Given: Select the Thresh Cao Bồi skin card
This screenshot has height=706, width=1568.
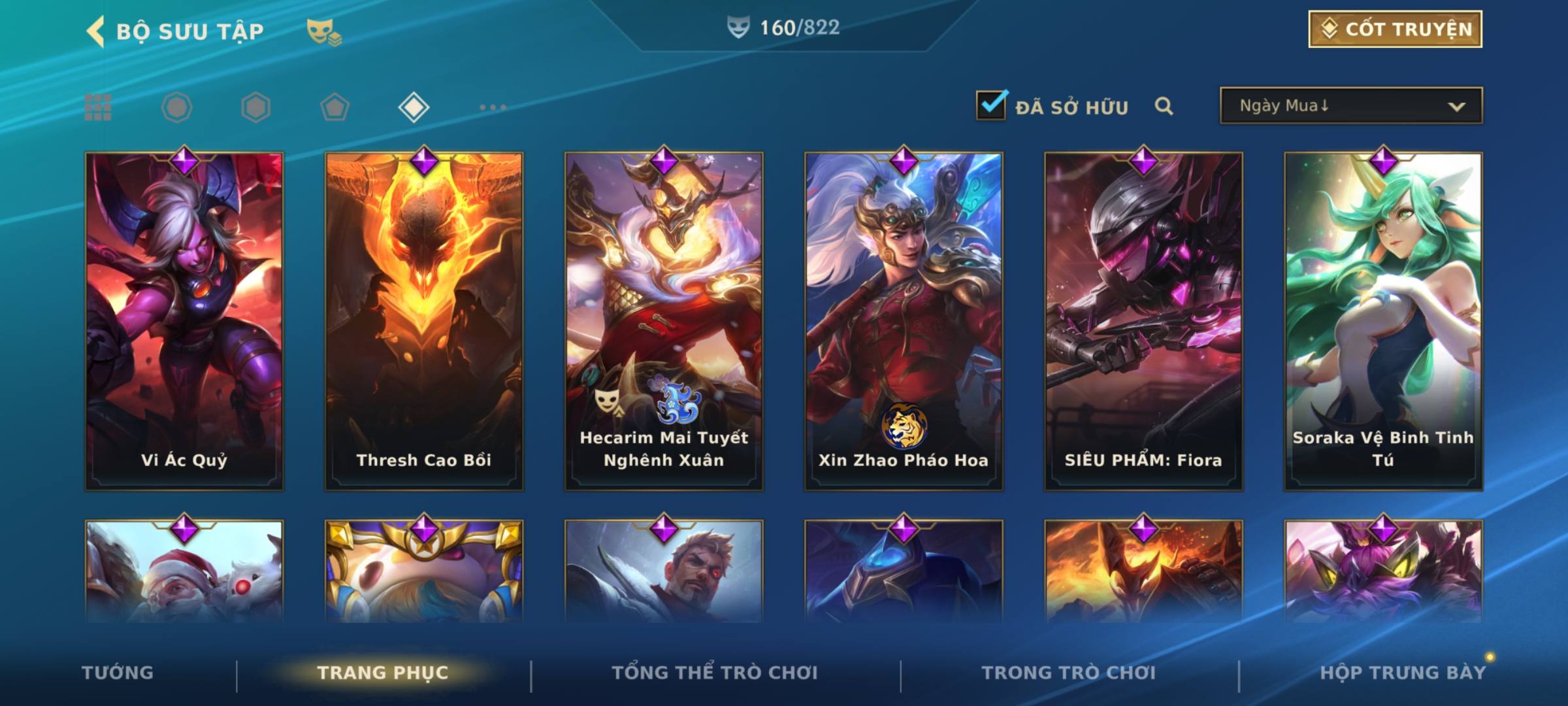Looking at the screenshot, I should point(424,320).
